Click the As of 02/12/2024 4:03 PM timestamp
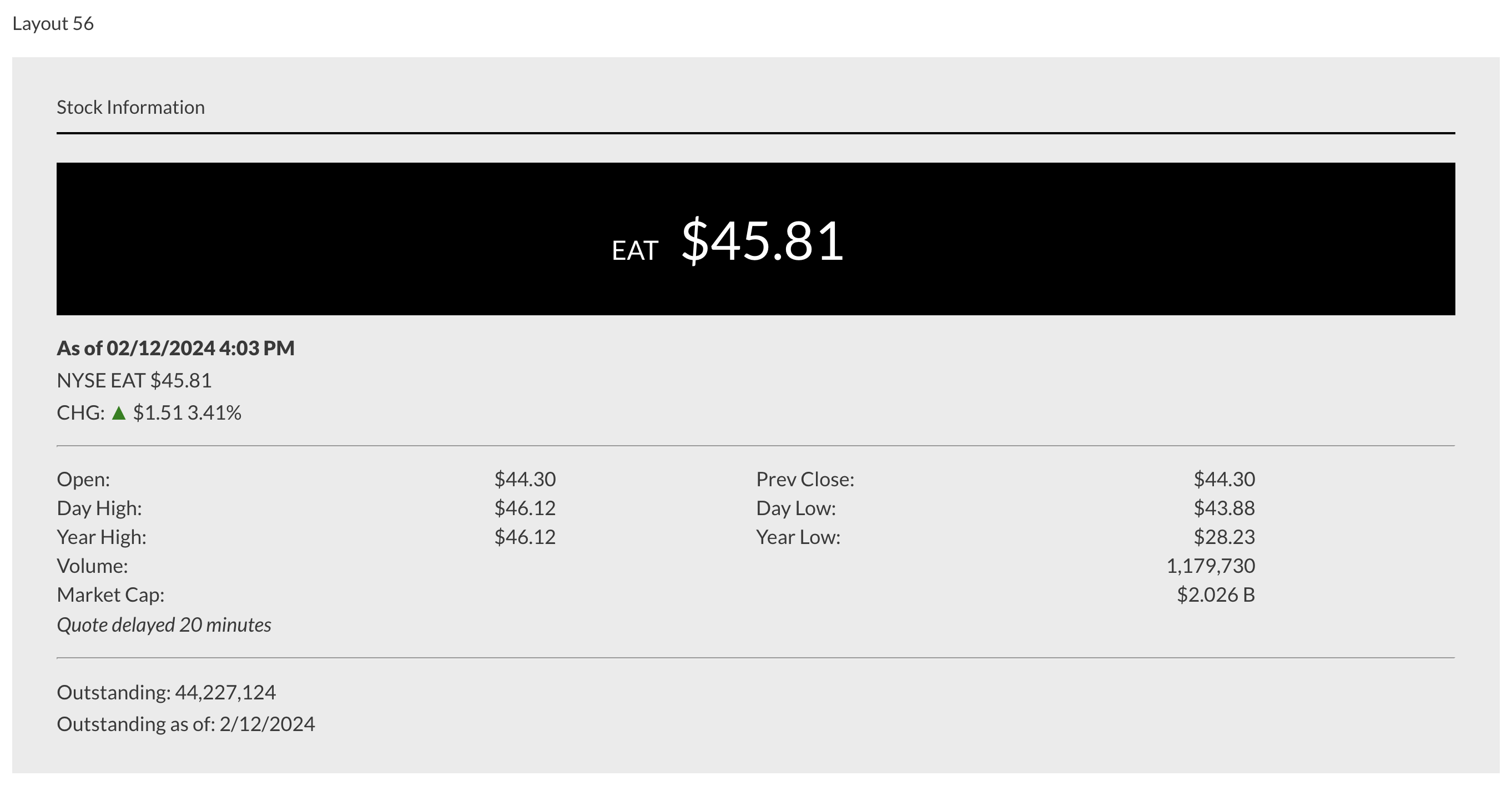The width and height of the screenshot is (1512, 786). (x=175, y=348)
